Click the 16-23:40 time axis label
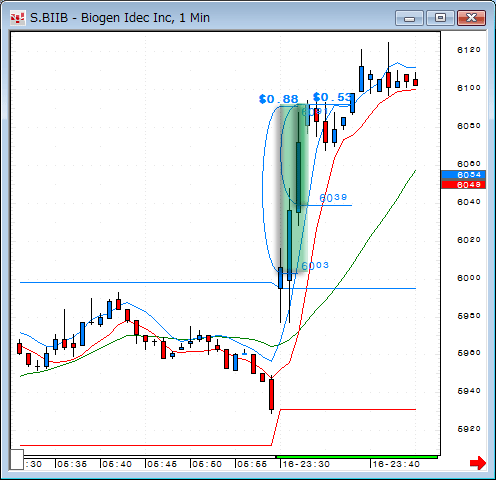The width and height of the screenshot is (496, 480). [396, 464]
